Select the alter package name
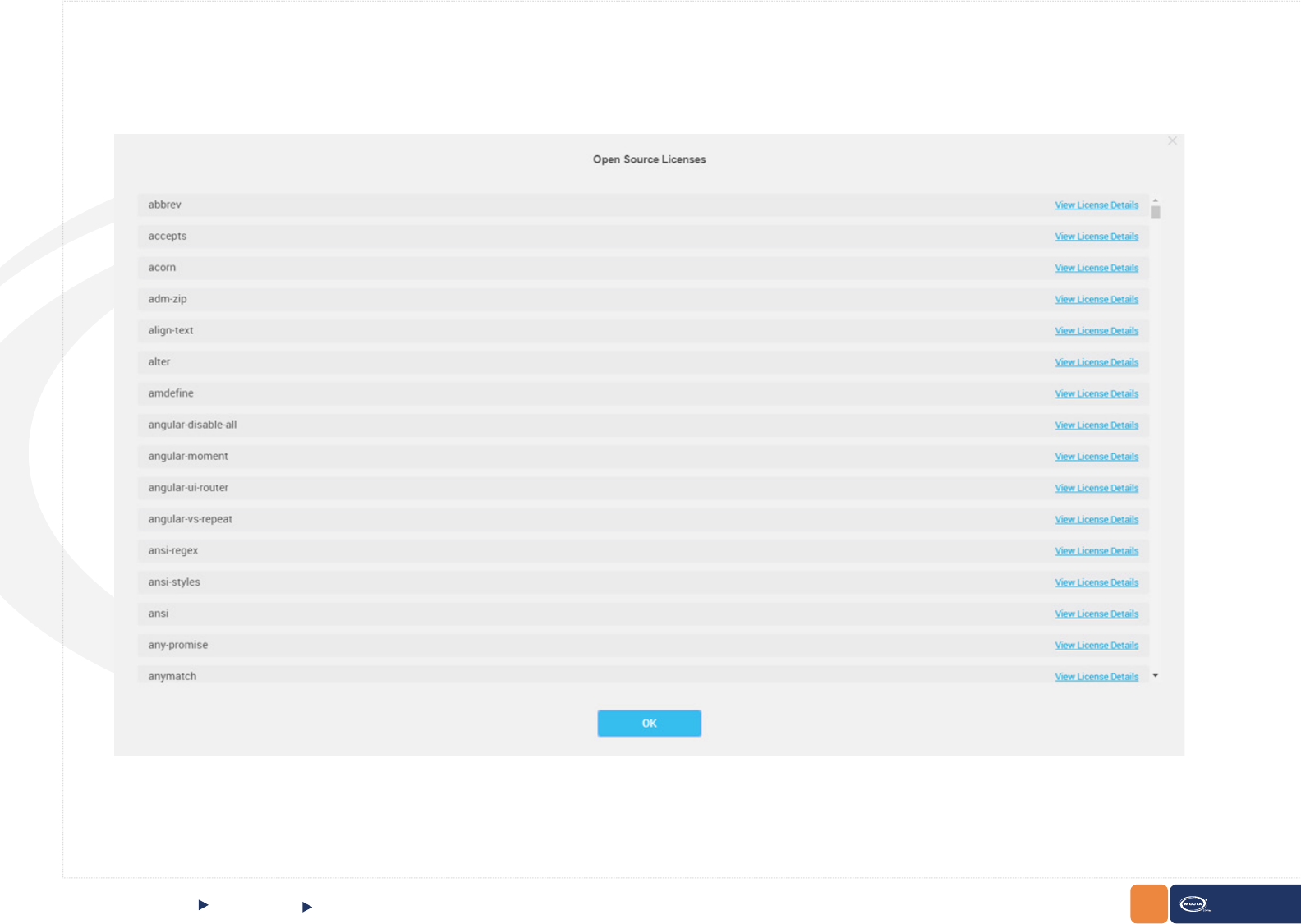 [x=159, y=361]
